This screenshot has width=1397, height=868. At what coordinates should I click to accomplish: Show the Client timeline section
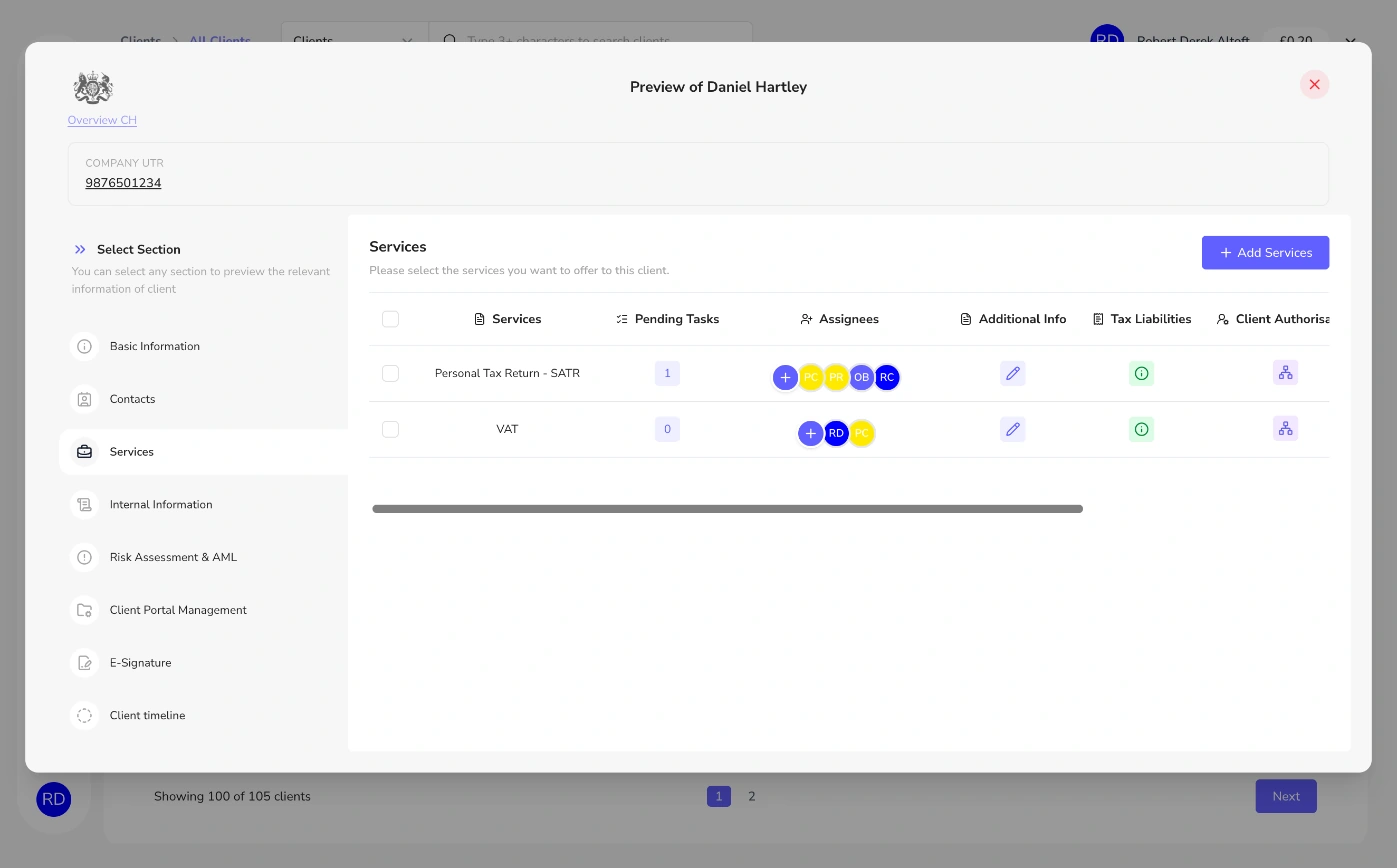[204, 716]
